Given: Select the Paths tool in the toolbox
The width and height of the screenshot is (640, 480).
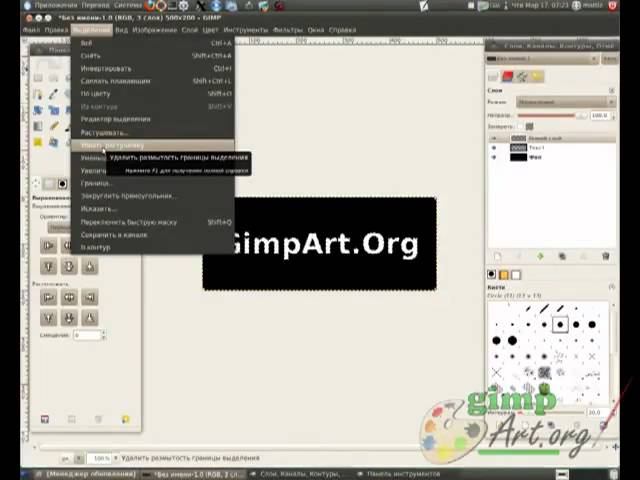Looking at the screenshot, I should (38, 94).
